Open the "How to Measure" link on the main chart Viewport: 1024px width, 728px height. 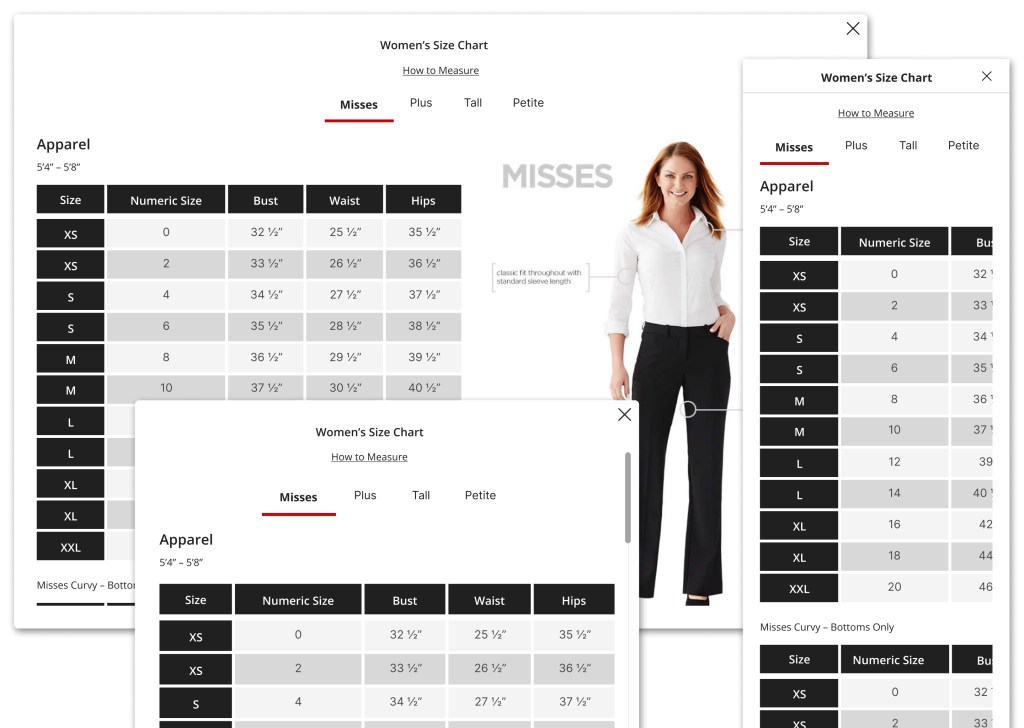click(440, 70)
